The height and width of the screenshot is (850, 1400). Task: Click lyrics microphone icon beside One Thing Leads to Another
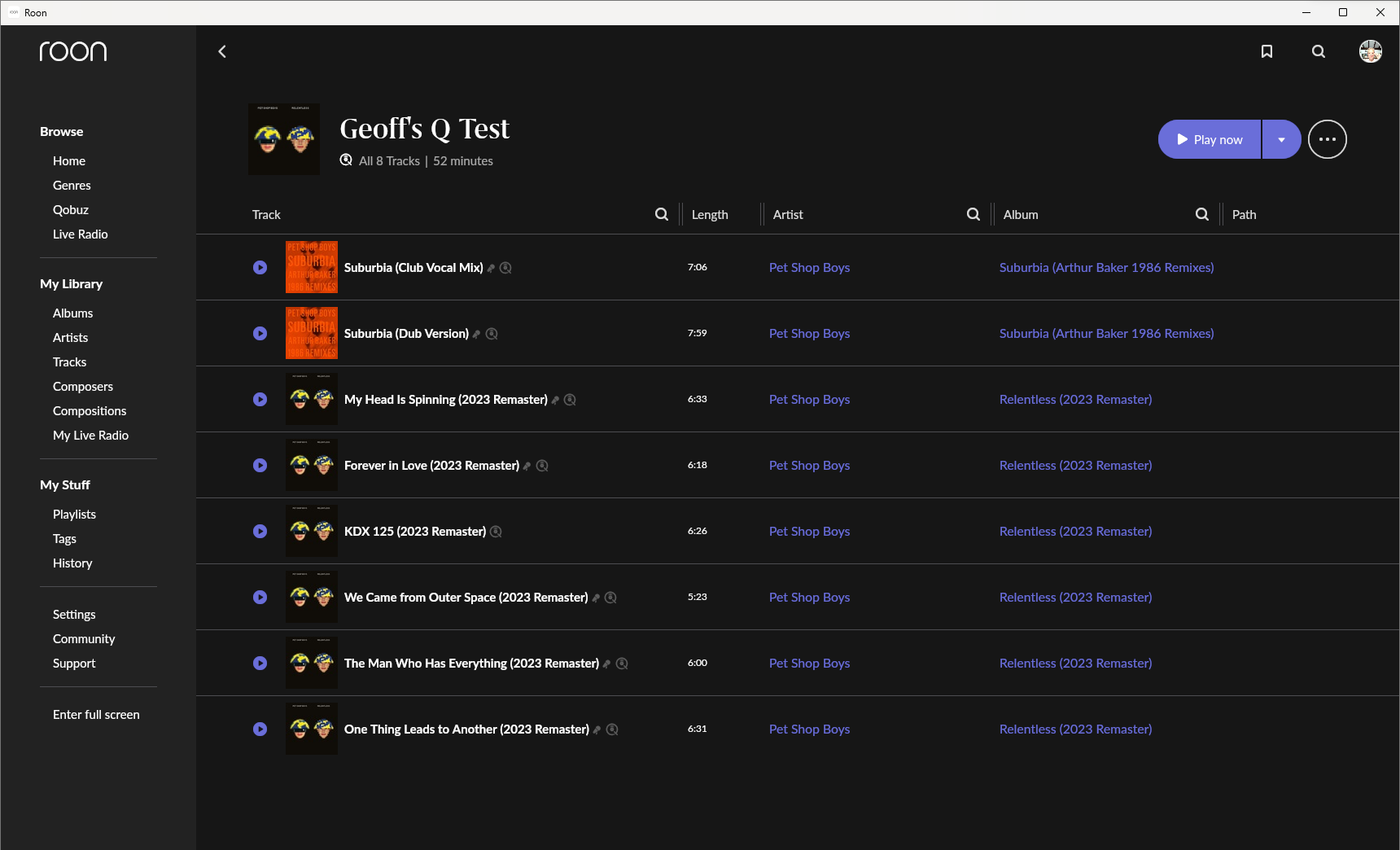(597, 730)
